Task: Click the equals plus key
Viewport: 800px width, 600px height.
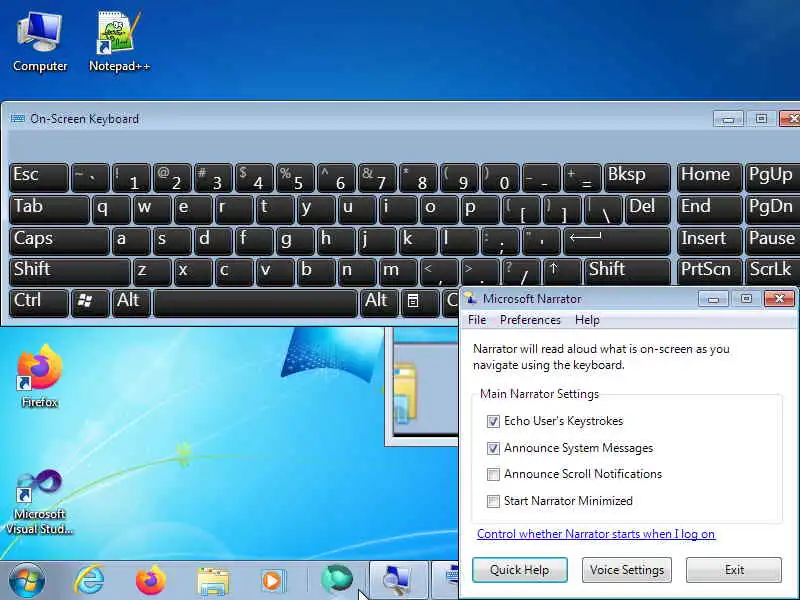Action: [x=582, y=178]
